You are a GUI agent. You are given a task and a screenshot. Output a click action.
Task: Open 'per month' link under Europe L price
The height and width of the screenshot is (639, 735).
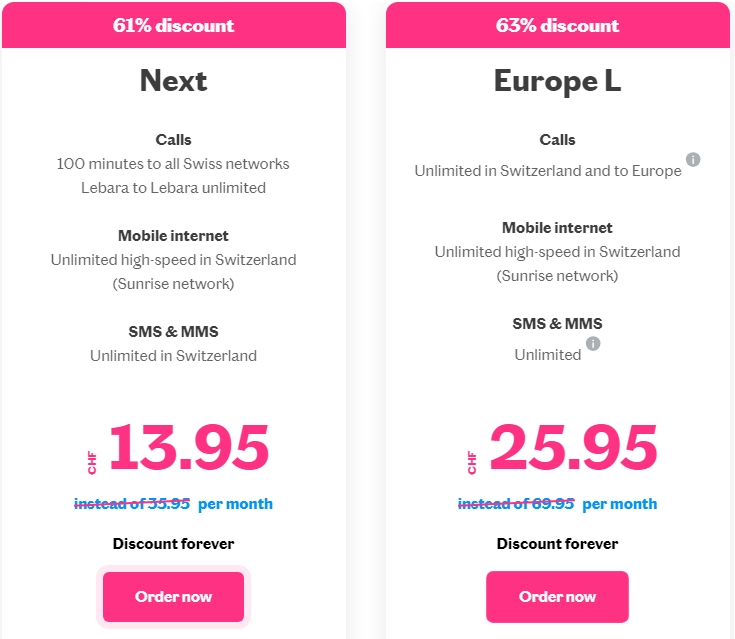619,504
